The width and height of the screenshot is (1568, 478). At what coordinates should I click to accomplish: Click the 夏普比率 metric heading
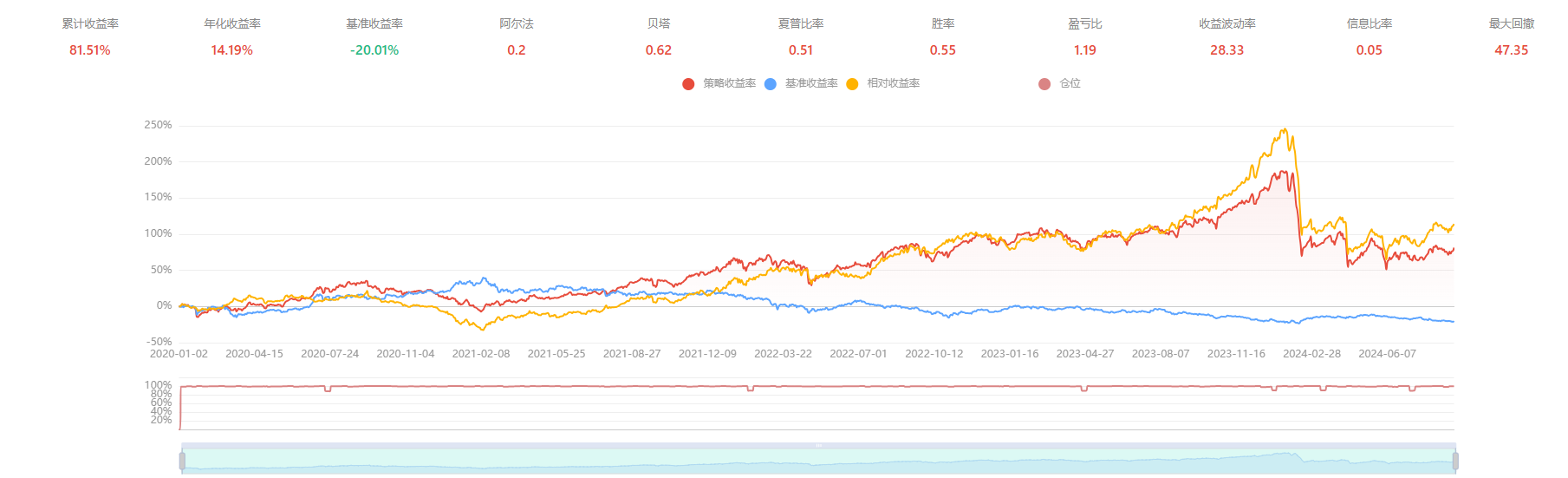(x=801, y=24)
